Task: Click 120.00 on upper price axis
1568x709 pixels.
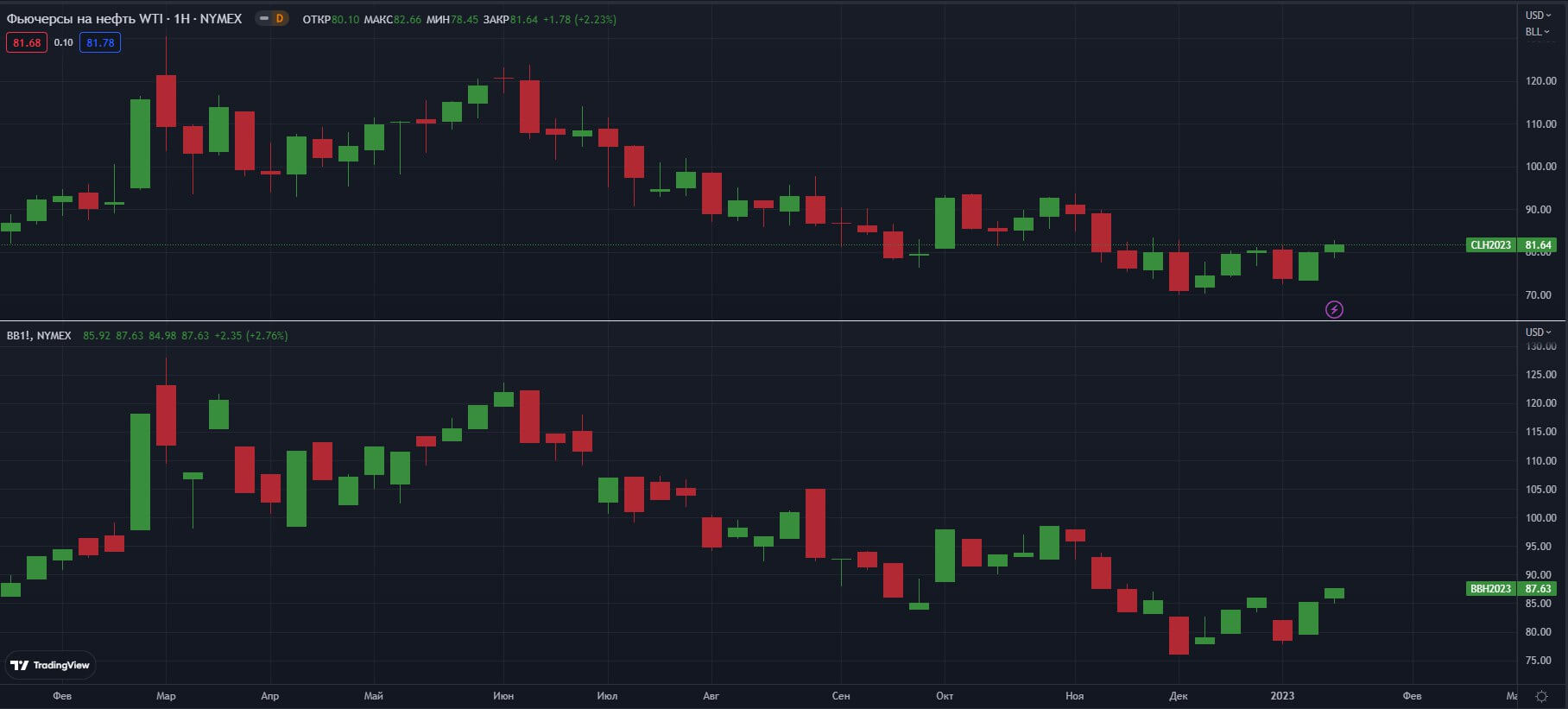Action: (1540, 81)
